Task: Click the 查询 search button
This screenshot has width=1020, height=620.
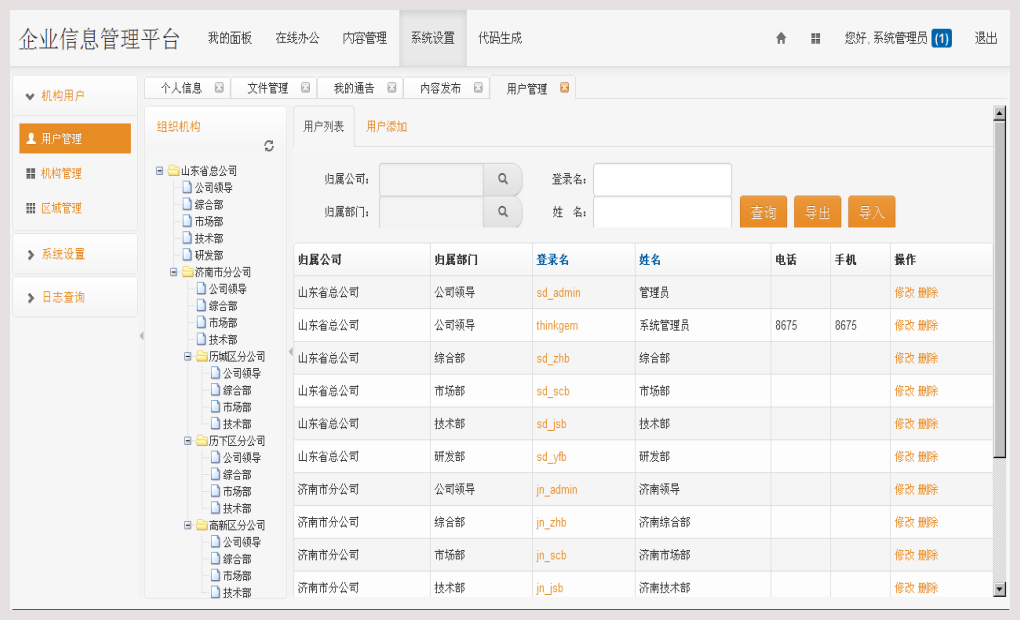Action: tap(762, 212)
